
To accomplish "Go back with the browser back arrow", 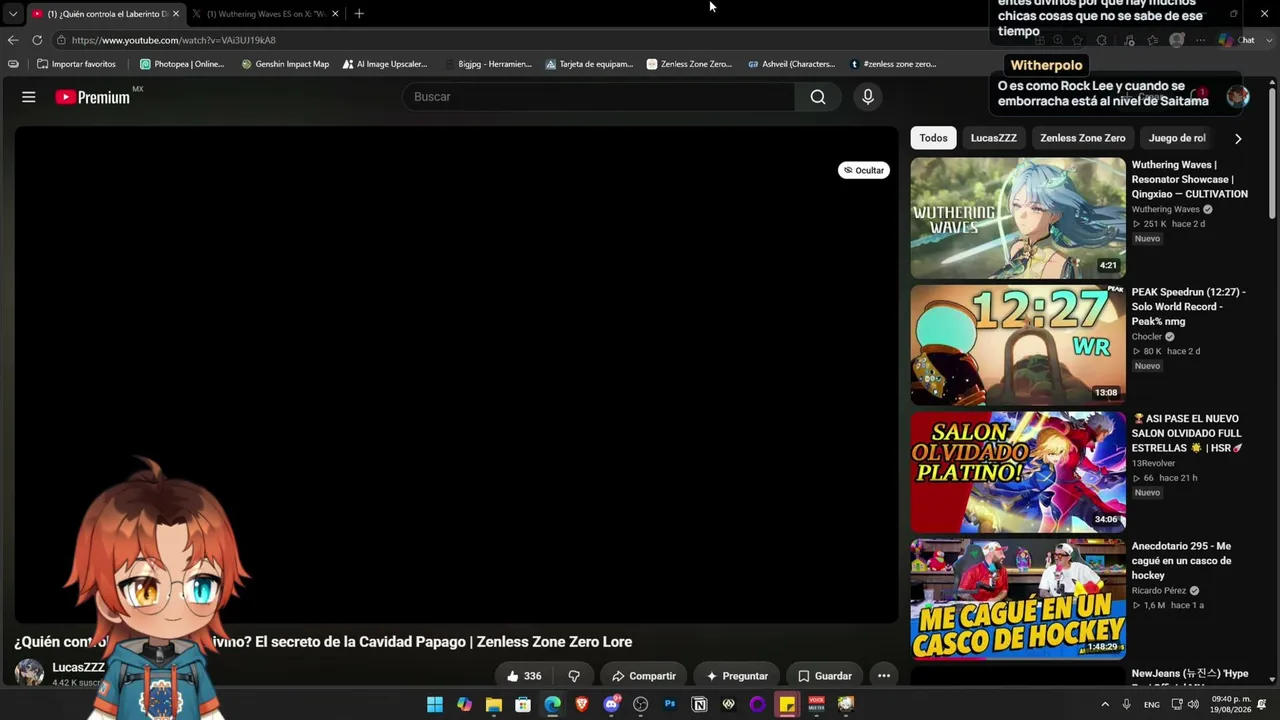I will coord(13,40).
